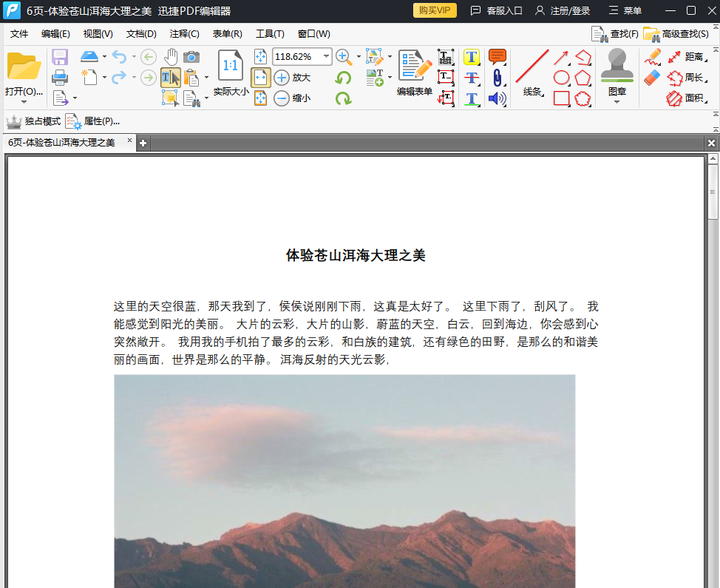Screen dimensions: 720x588
Task: Rotate view clockwise
Action: (x=343, y=98)
